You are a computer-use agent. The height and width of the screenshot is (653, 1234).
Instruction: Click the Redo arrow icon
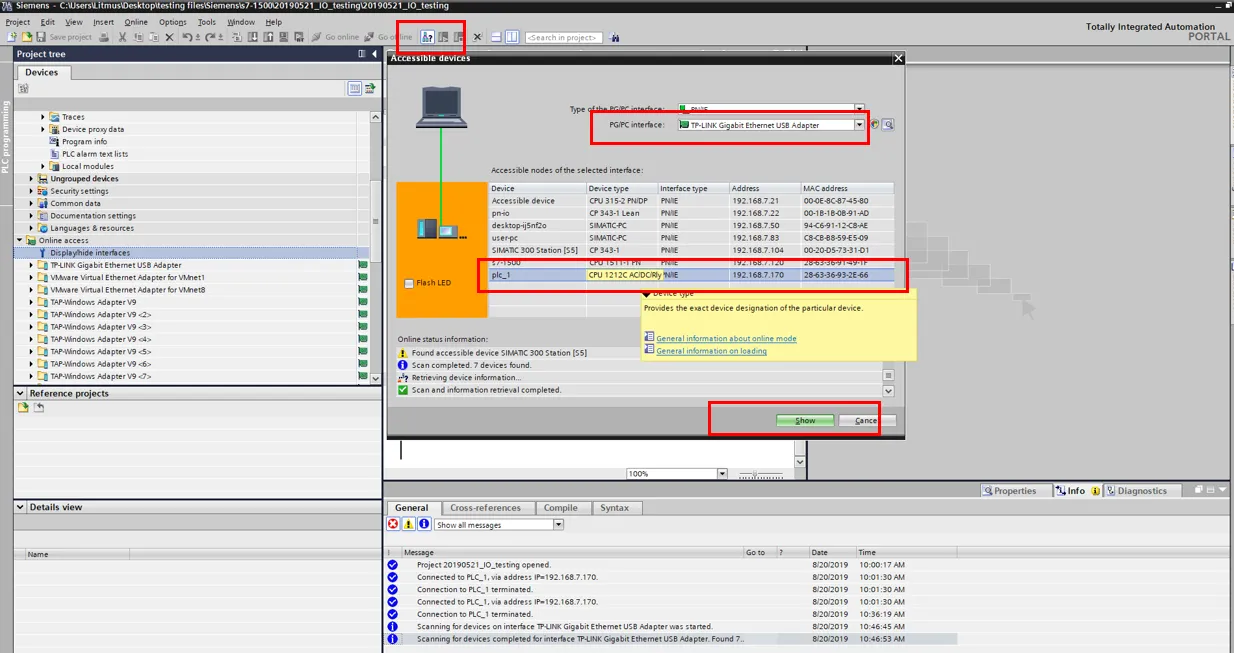tap(210, 37)
